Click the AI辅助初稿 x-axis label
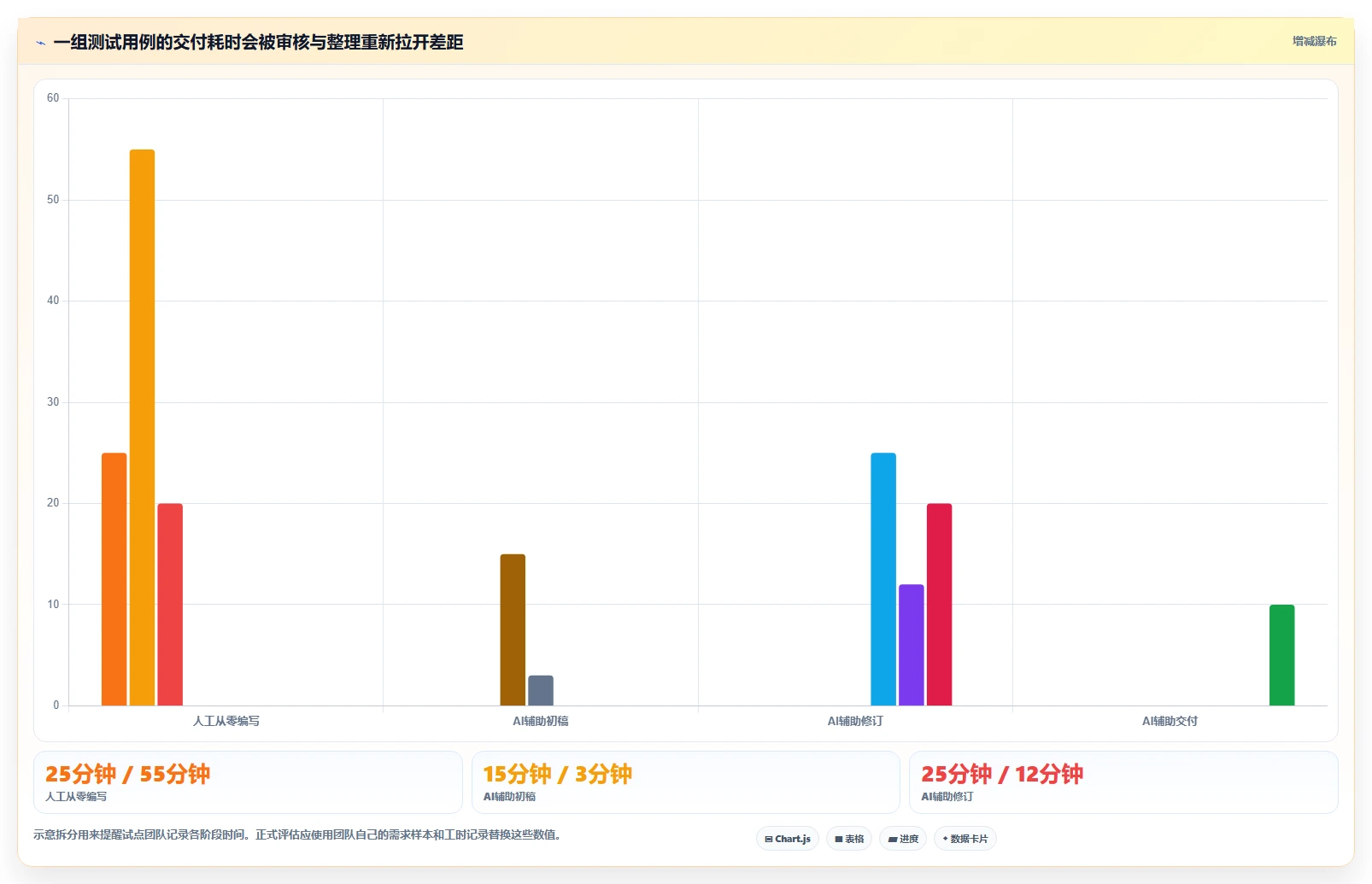1372x884 pixels. (541, 721)
